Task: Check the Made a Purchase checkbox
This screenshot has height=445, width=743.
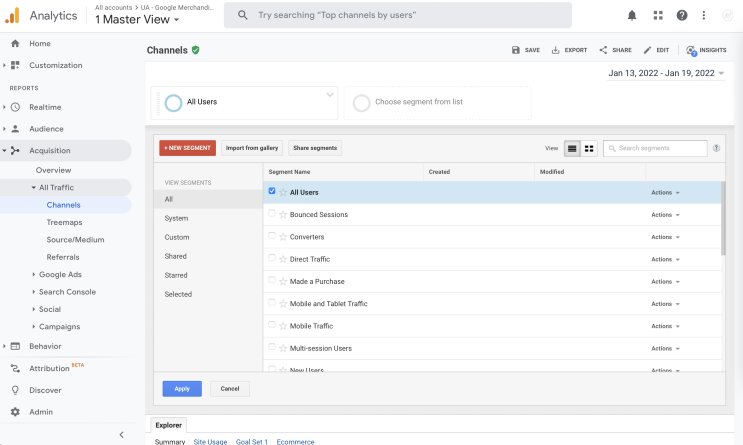Action: coord(272,280)
